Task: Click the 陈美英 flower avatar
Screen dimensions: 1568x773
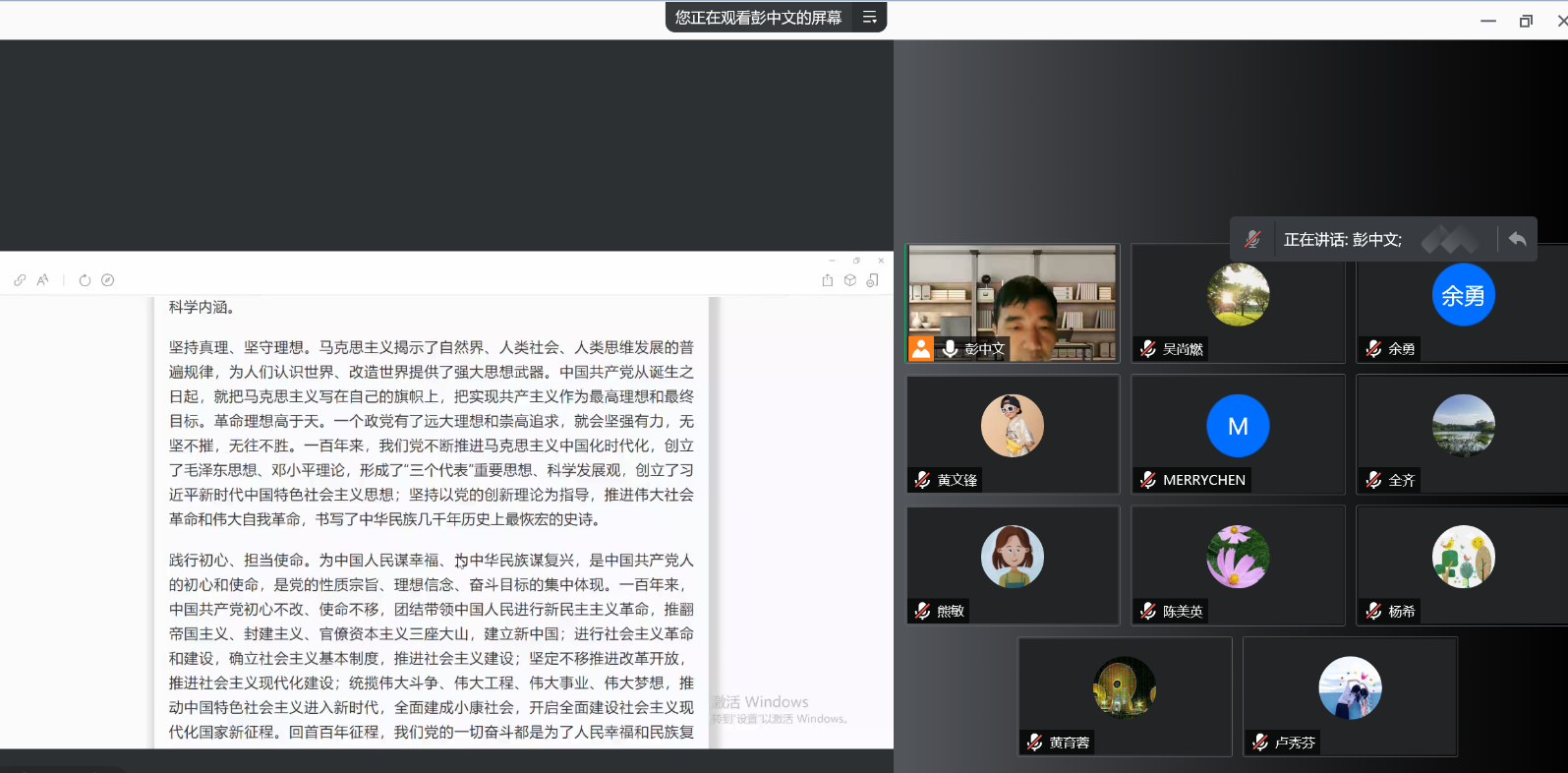Action: (1238, 557)
